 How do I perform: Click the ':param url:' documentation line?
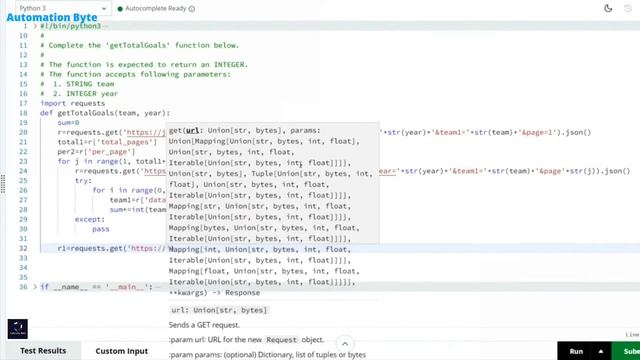[x=247, y=340]
